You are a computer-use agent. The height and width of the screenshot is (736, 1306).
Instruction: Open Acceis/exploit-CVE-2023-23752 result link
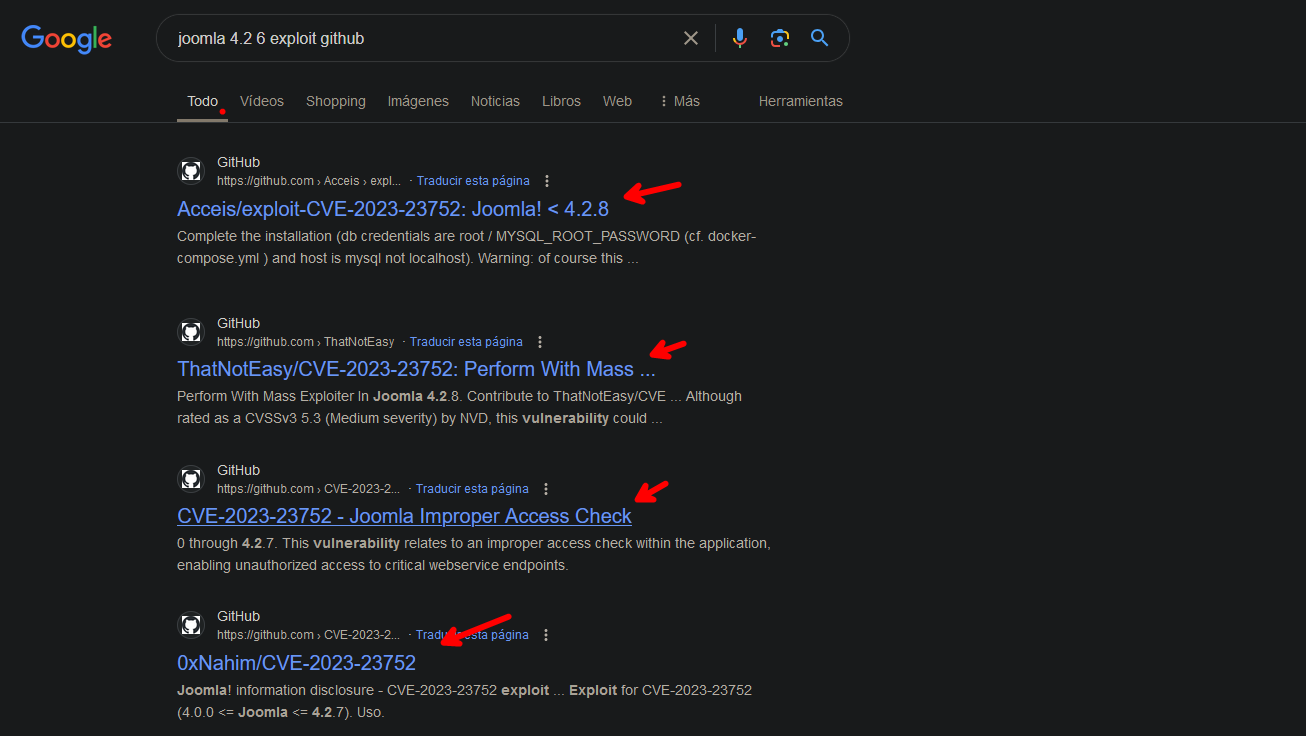point(393,208)
